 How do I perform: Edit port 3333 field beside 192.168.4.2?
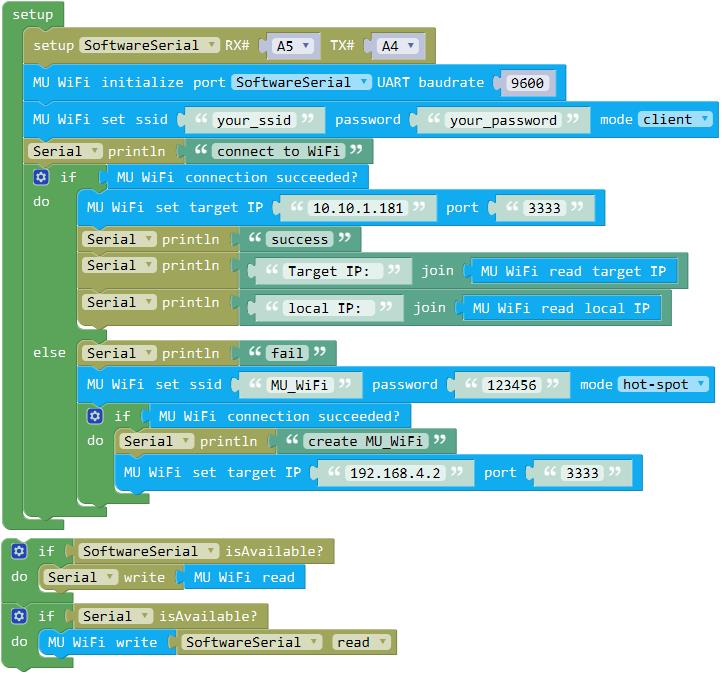click(x=582, y=473)
